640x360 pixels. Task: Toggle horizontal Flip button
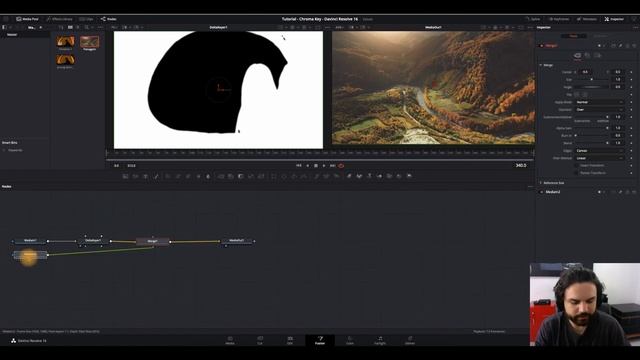tap(578, 95)
